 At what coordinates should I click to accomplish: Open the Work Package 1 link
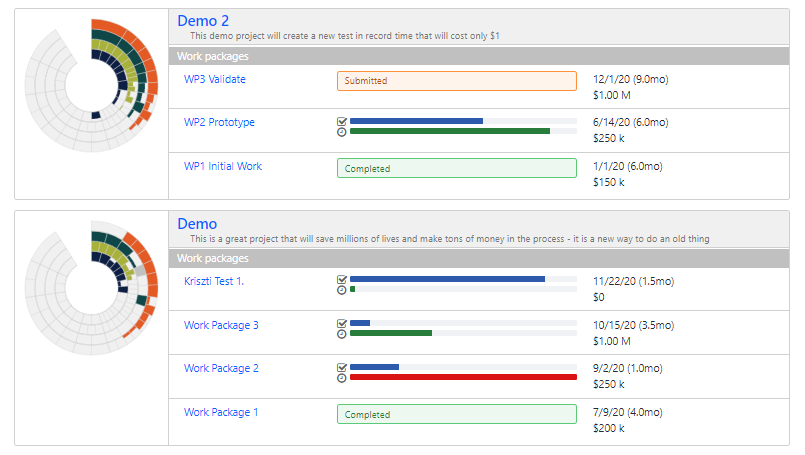pyautogui.click(x=221, y=412)
